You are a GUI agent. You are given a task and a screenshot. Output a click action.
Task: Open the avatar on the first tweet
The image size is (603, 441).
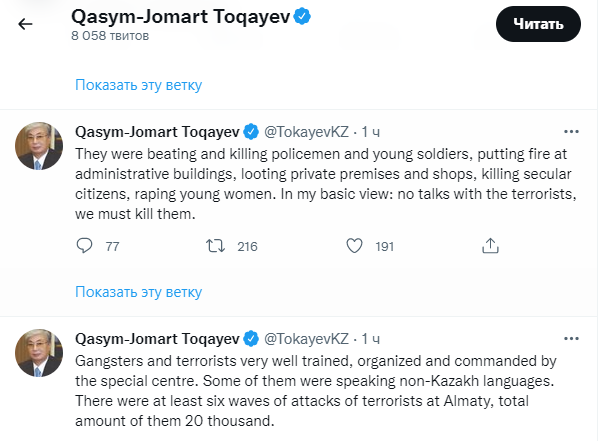pyautogui.click(x=39, y=146)
